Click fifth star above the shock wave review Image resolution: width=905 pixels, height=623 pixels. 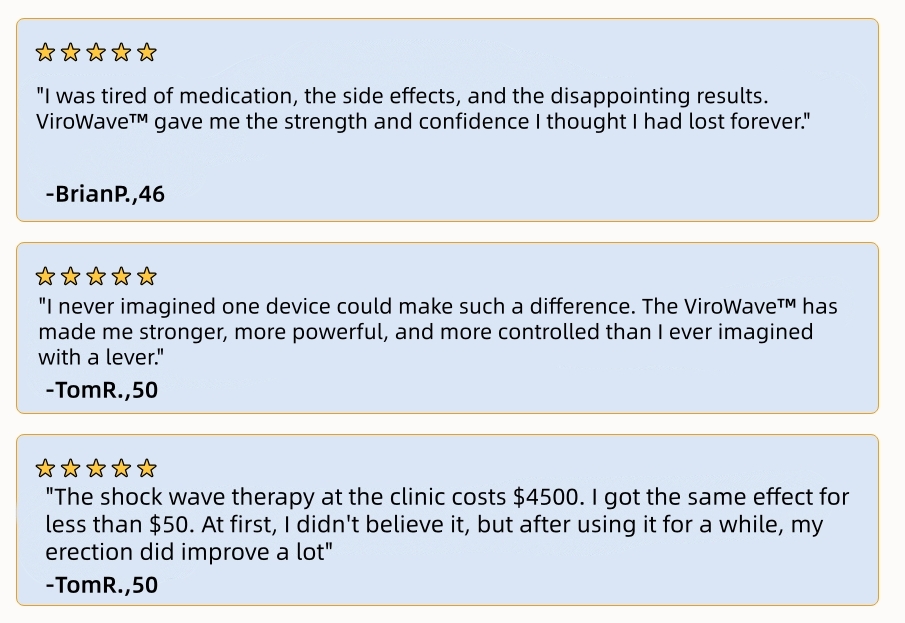(147, 468)
